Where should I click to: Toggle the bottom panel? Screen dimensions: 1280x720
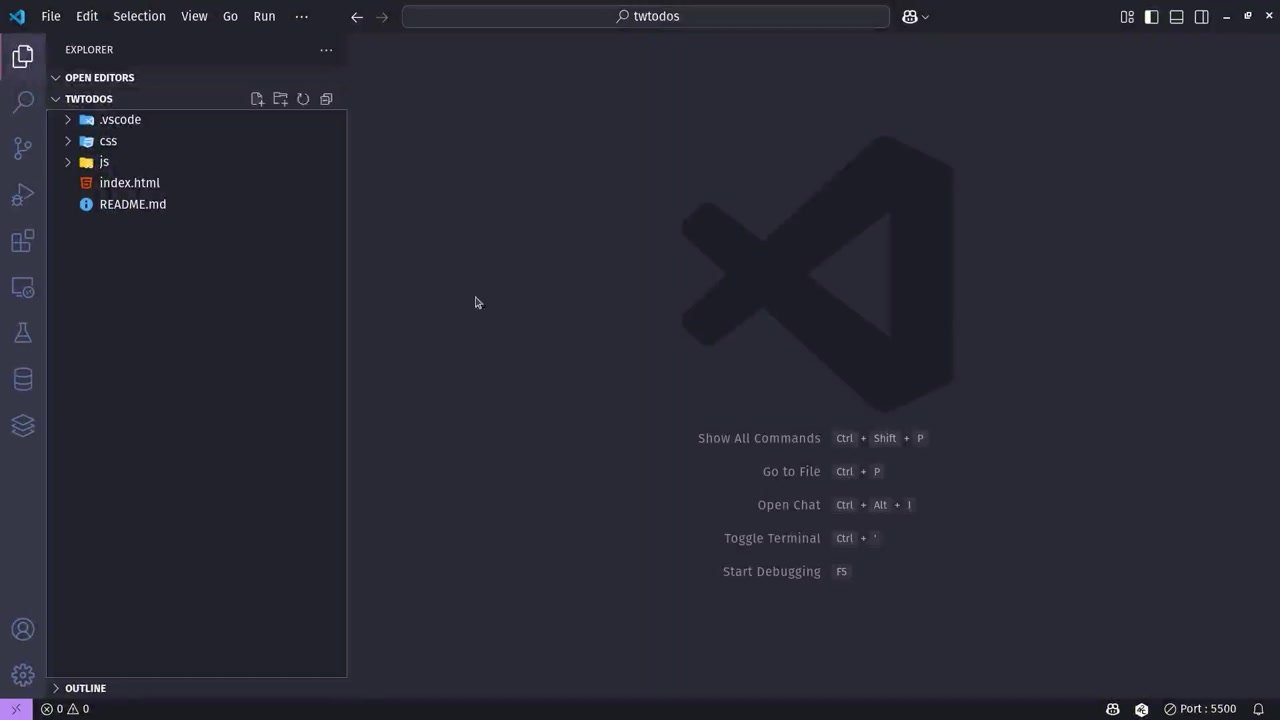click(1177, 17)
